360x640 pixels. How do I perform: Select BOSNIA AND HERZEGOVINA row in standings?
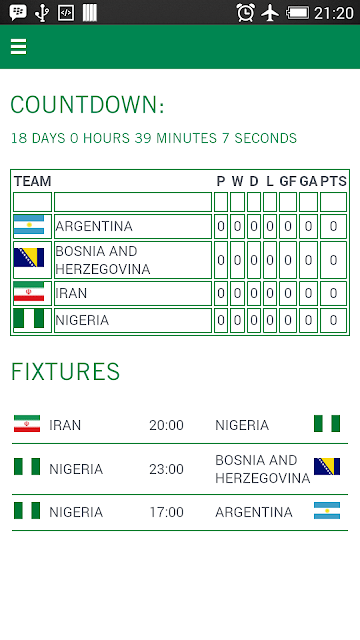(180, 260)
